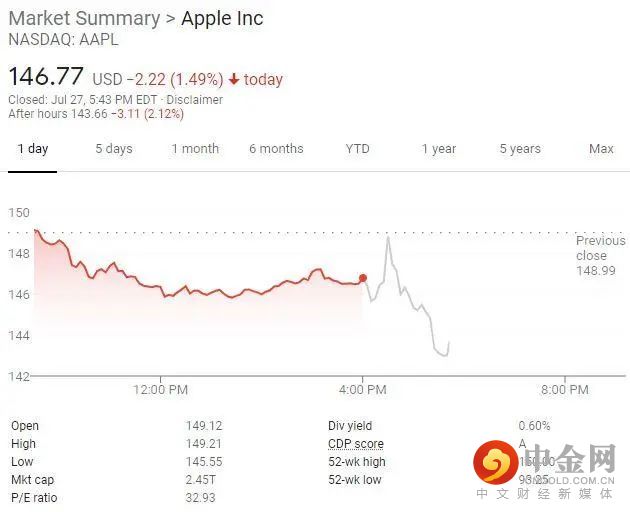This screenshot has width=630, height=512.
Task: Select the YTD range tab
Action: pyautogui.click(x=357, y=149)
